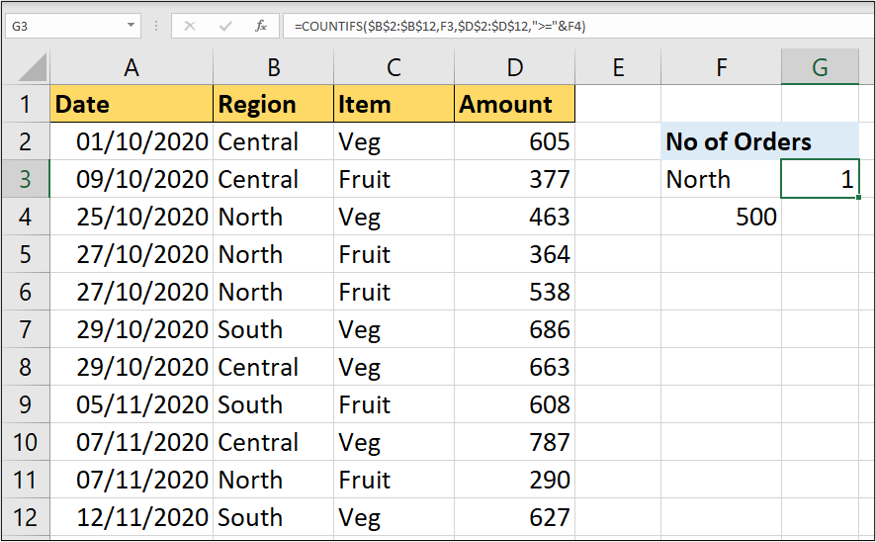Click the Fruit item cell in row 3
This screenshot has height=542, width=876.
point(394,179)
